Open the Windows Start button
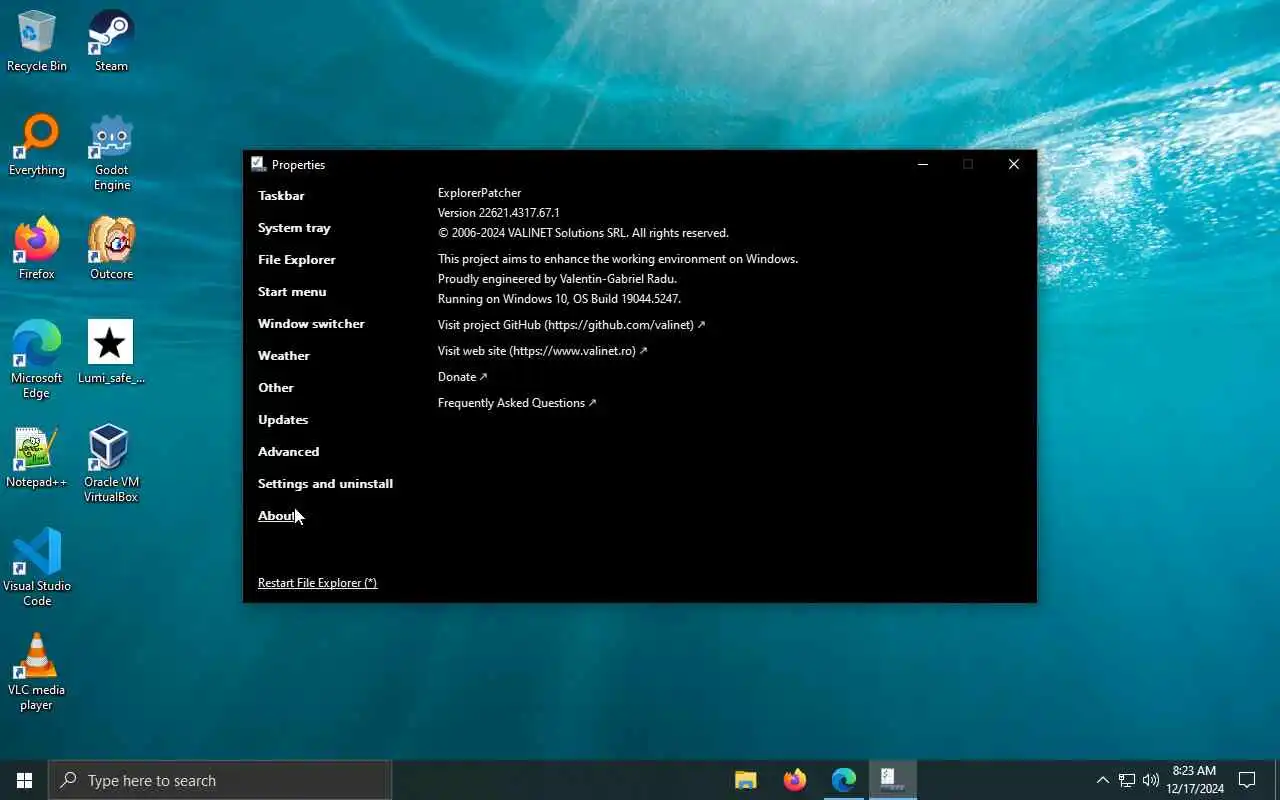The height and width of the screenshot is (800, 1280). [24, 780]
